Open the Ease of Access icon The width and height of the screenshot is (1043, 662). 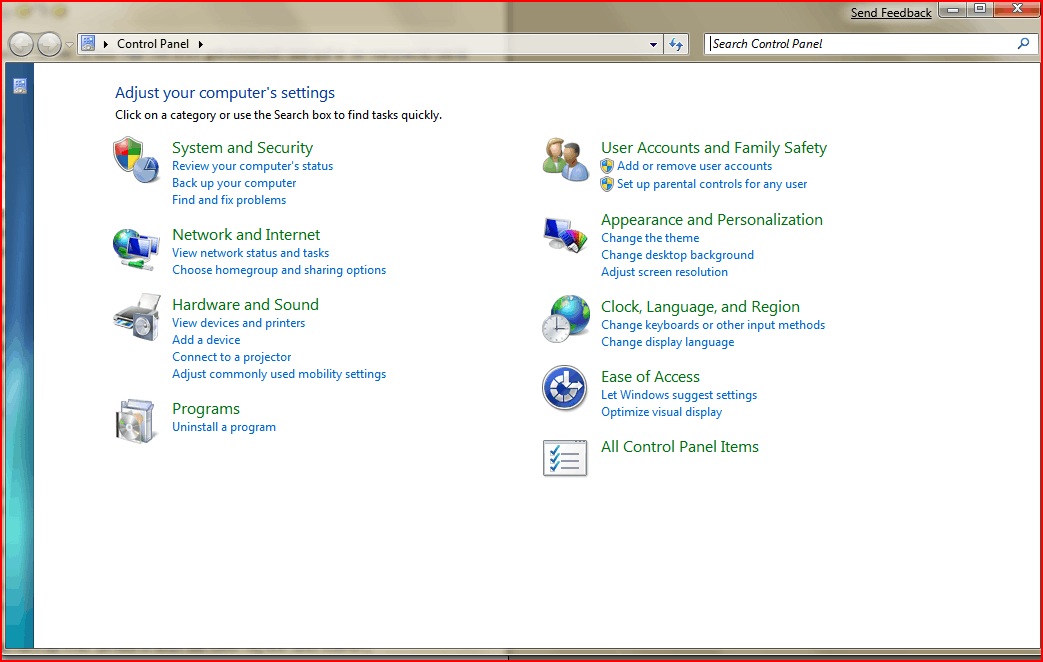(x=564, y=388)
